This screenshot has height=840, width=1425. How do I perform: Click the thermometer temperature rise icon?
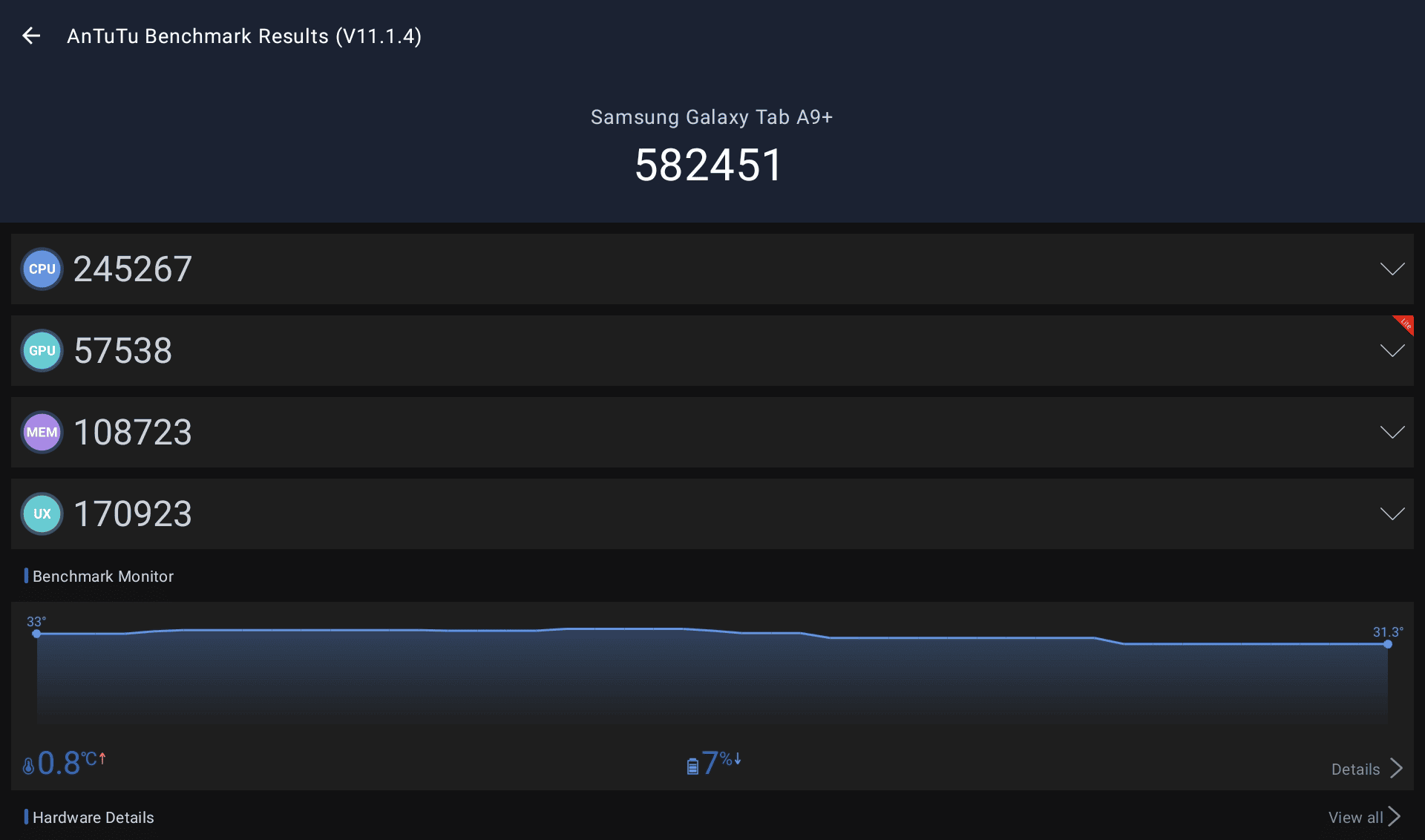(28, 765)
